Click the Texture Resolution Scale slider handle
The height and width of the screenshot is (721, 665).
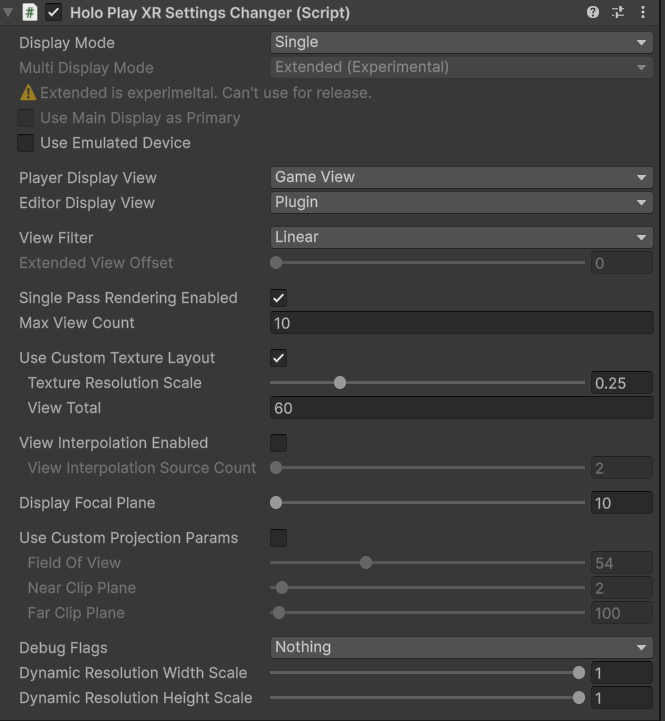coord(340,383)
